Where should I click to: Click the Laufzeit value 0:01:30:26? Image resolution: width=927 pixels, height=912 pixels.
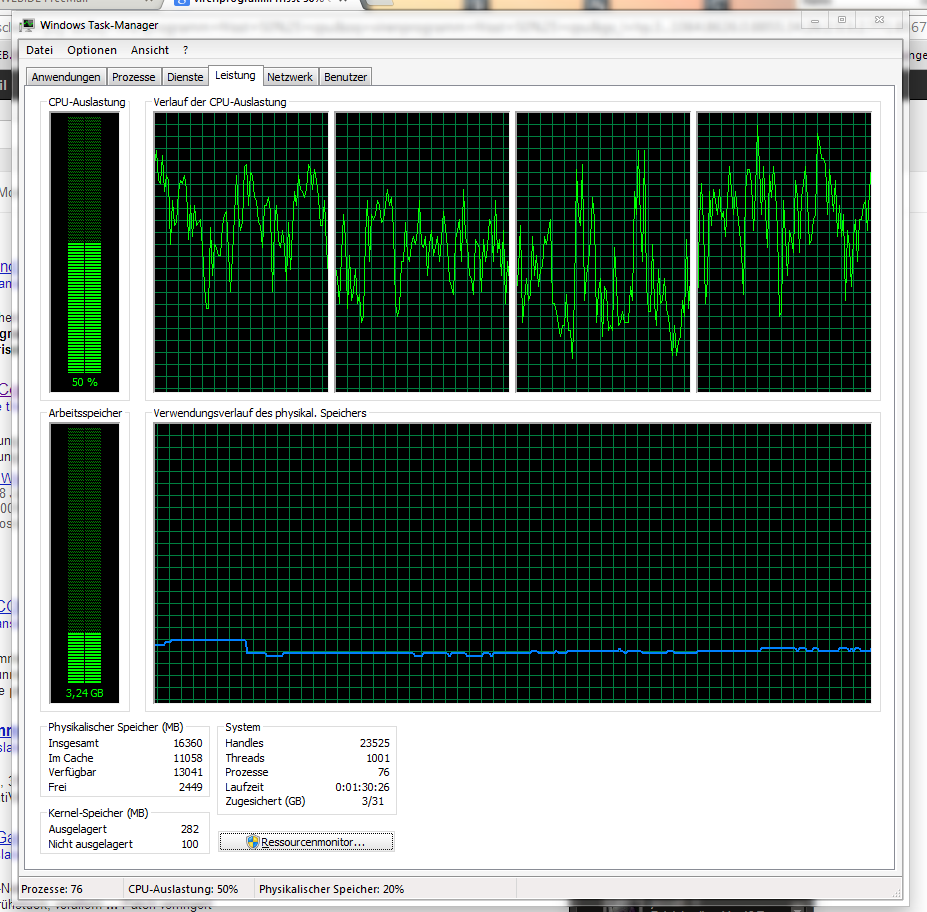pyautogui.click(x=362, y=787)
